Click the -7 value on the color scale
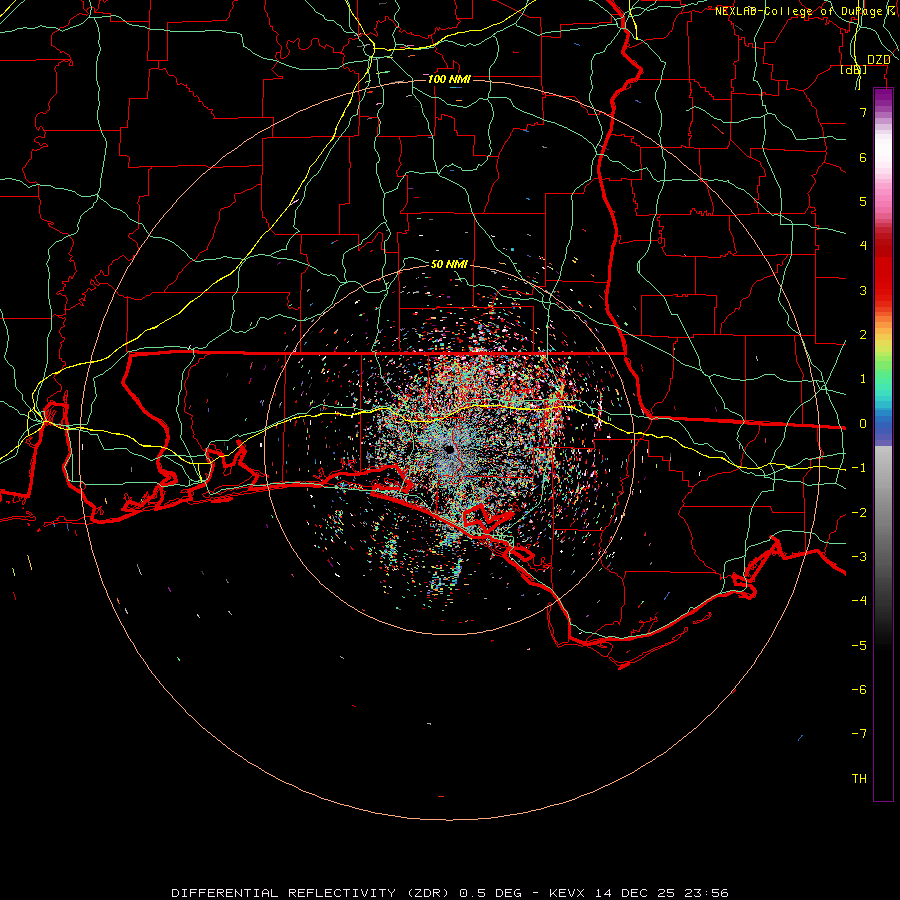This screenshot has width=900, height=900. click(859, 734)
